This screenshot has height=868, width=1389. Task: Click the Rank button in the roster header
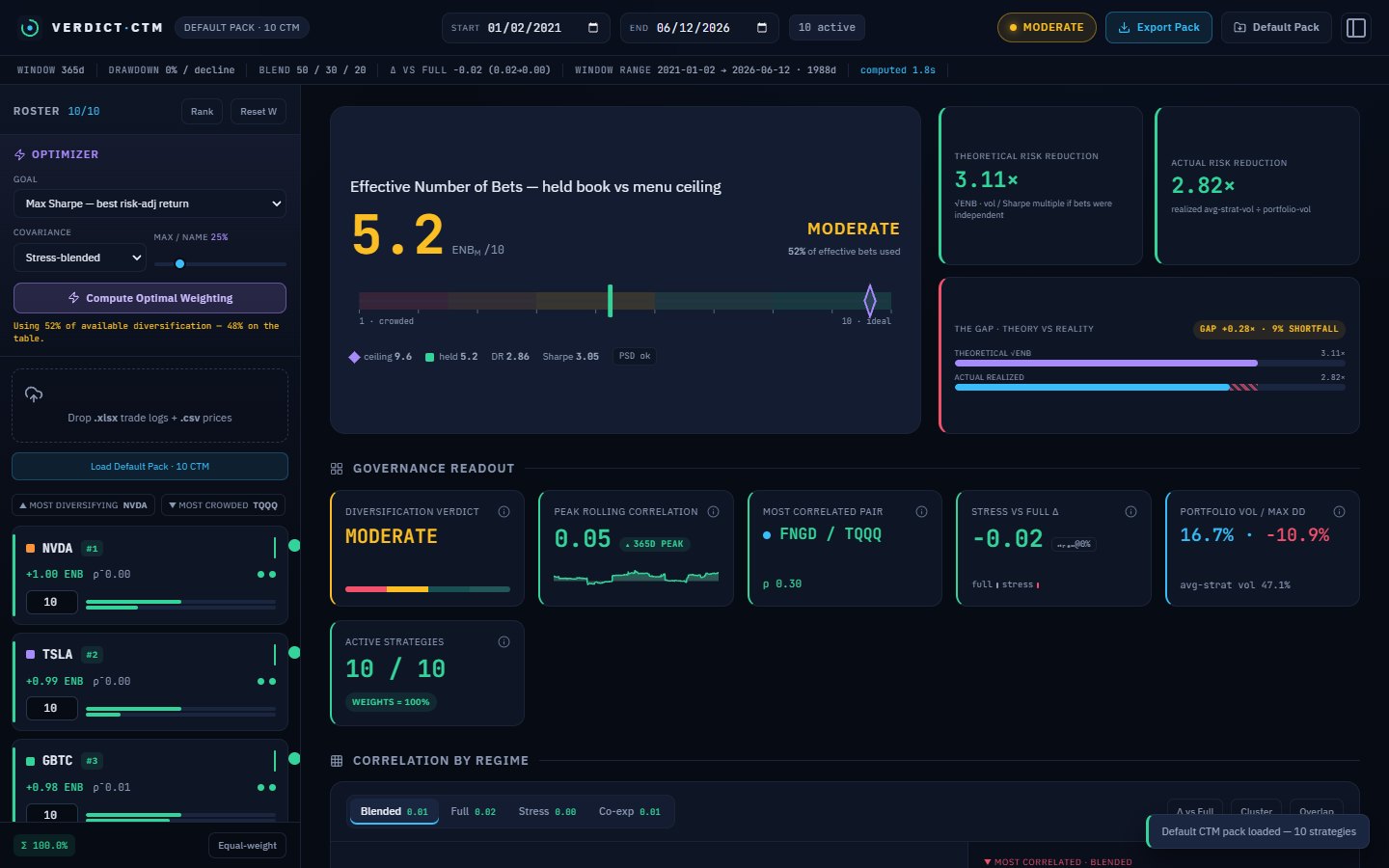coord(202,112)
